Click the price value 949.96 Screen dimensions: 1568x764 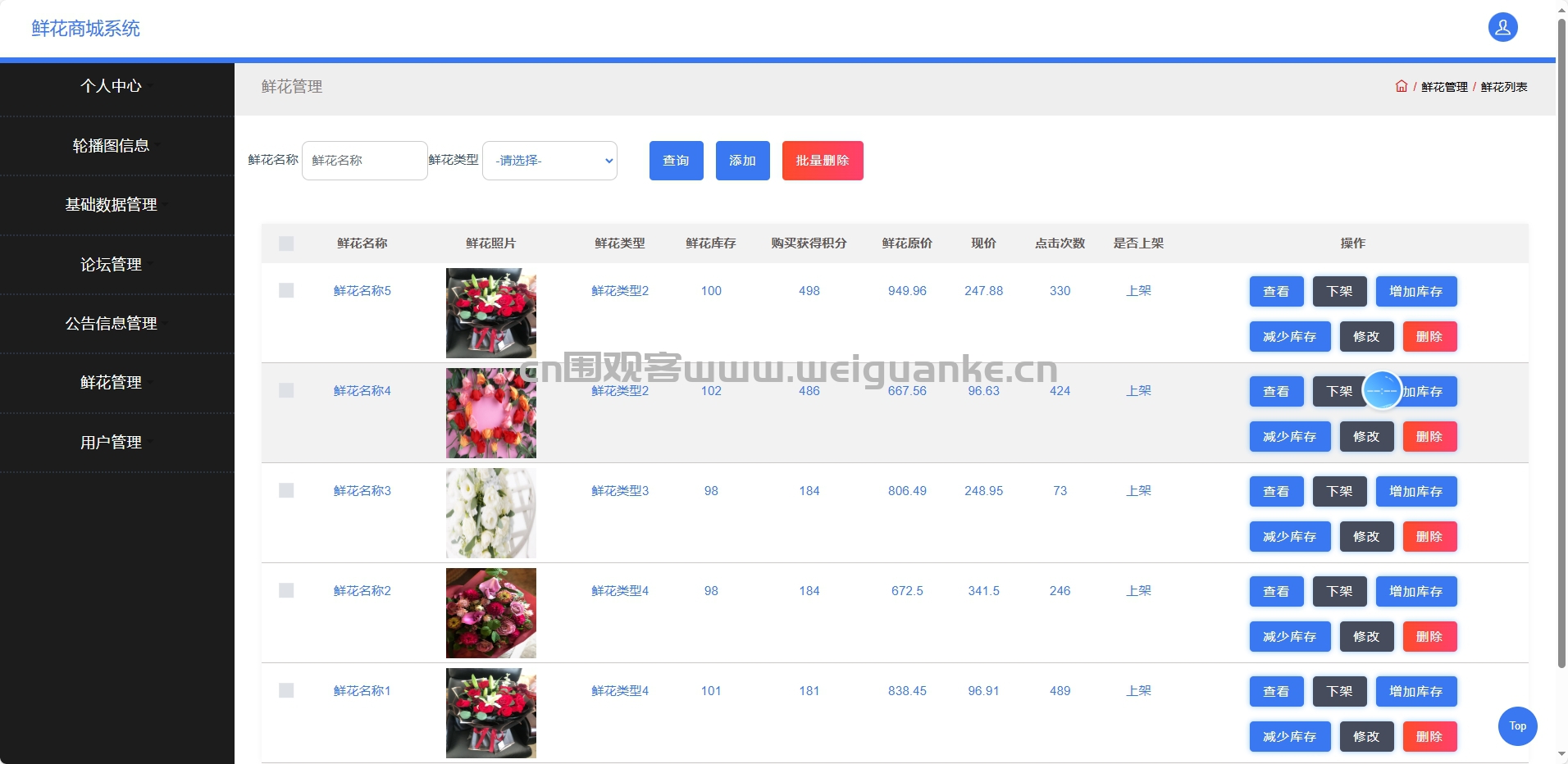[907, 290]
